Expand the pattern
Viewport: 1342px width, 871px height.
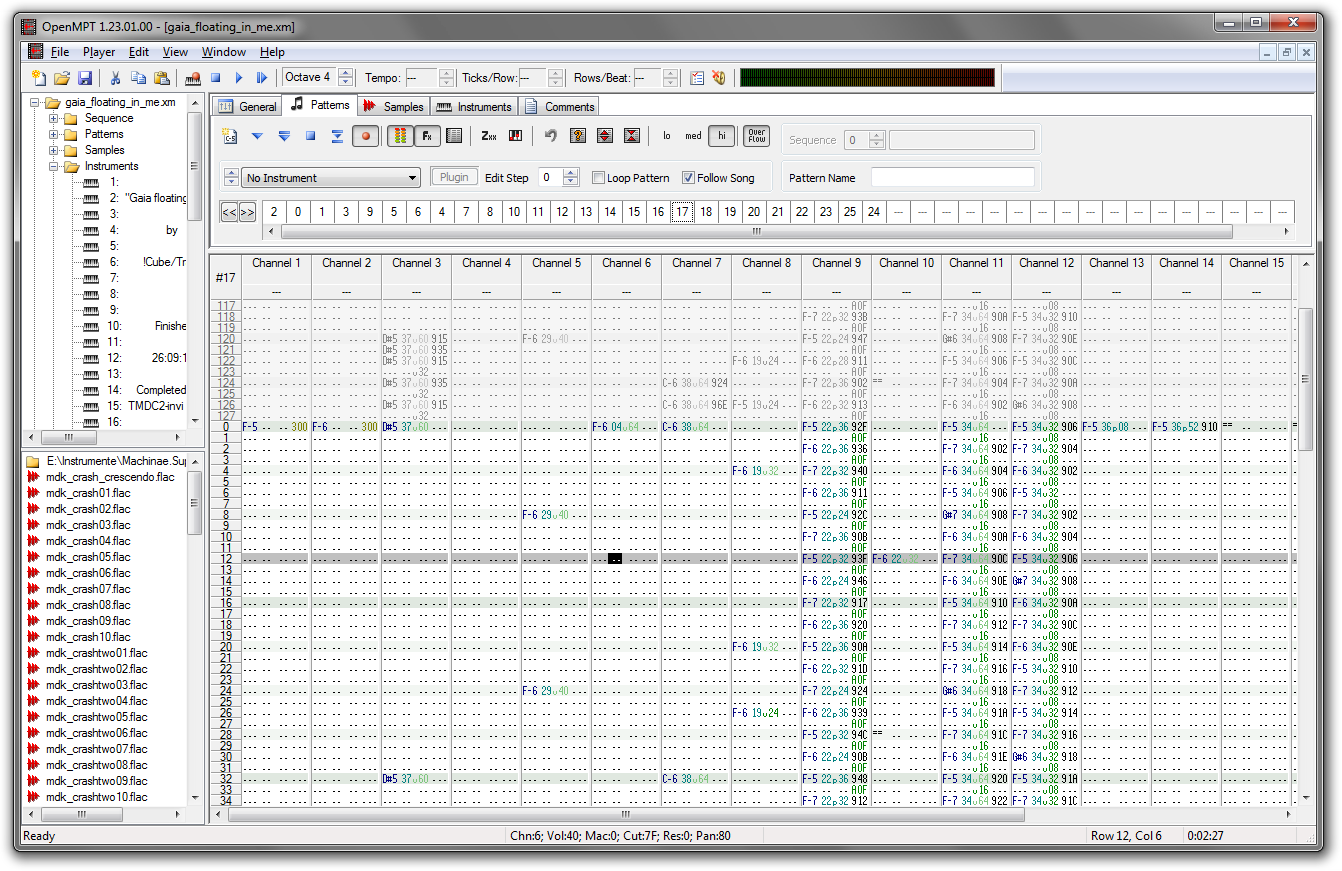coord(604,136)
